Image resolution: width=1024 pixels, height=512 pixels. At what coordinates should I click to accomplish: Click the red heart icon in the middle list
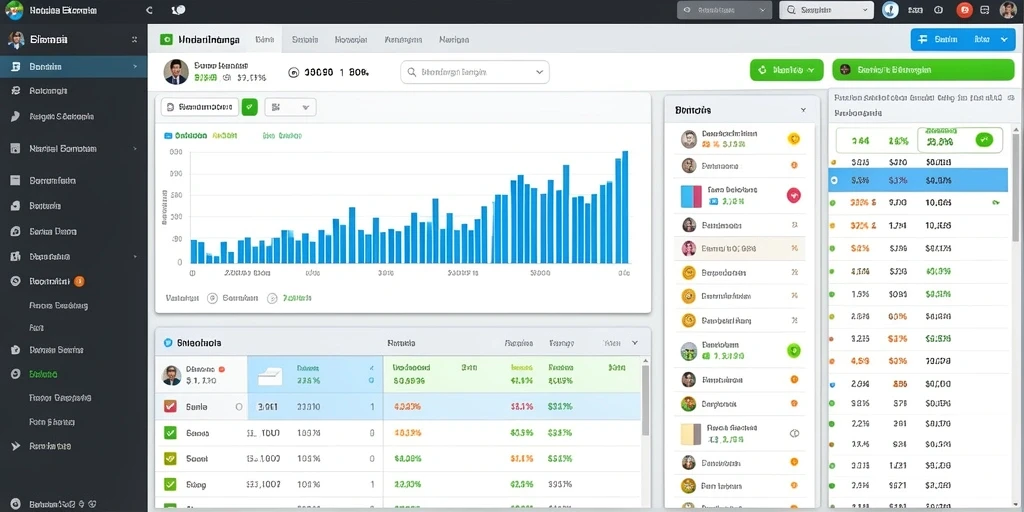pyautogui.click(x=793, y=195)
